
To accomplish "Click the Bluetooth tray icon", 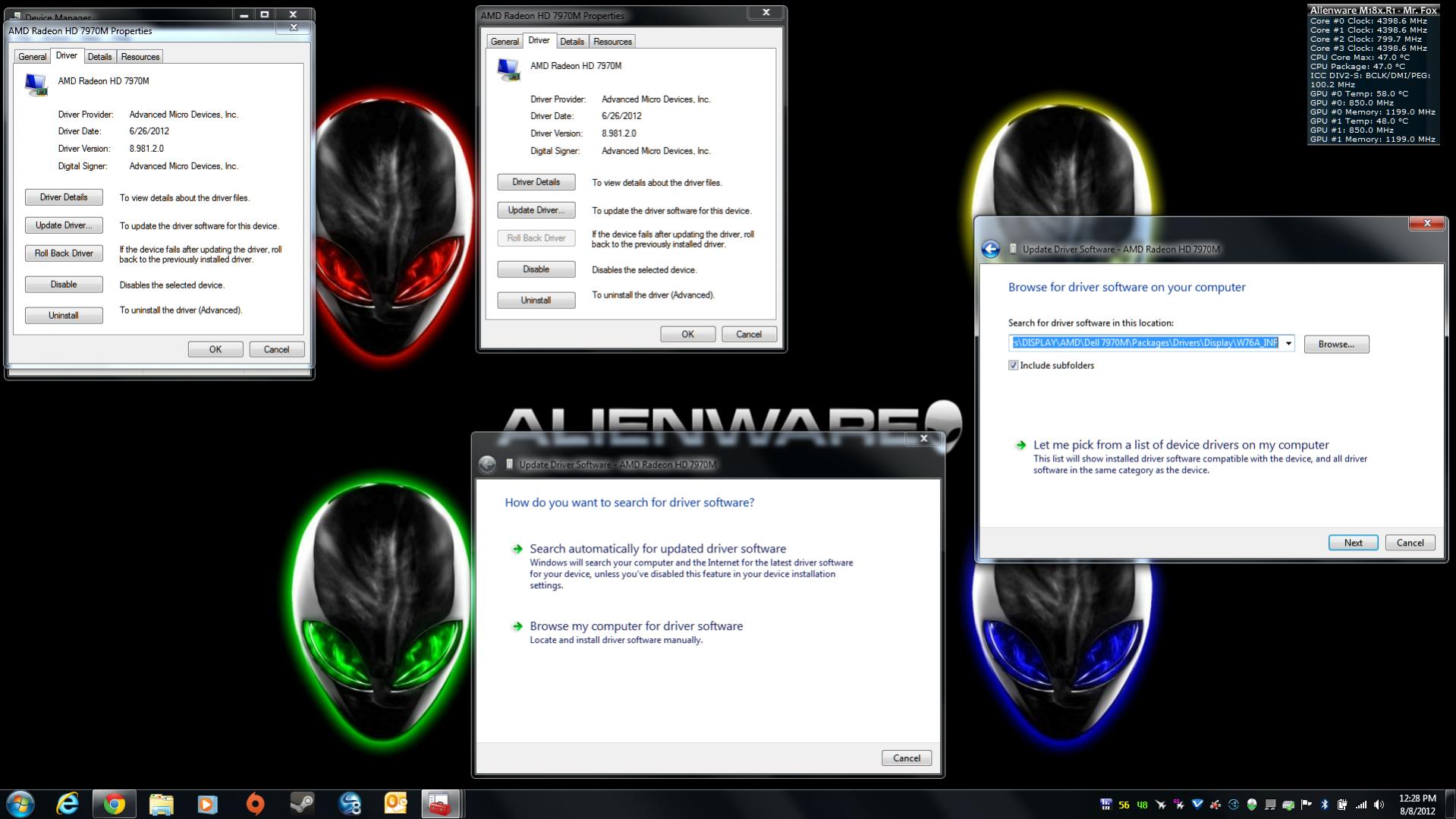I will point(1325,805).
